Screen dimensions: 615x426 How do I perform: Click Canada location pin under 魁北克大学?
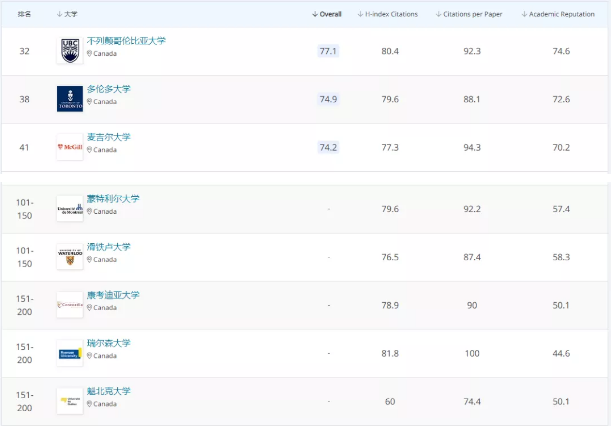[89, 404]
